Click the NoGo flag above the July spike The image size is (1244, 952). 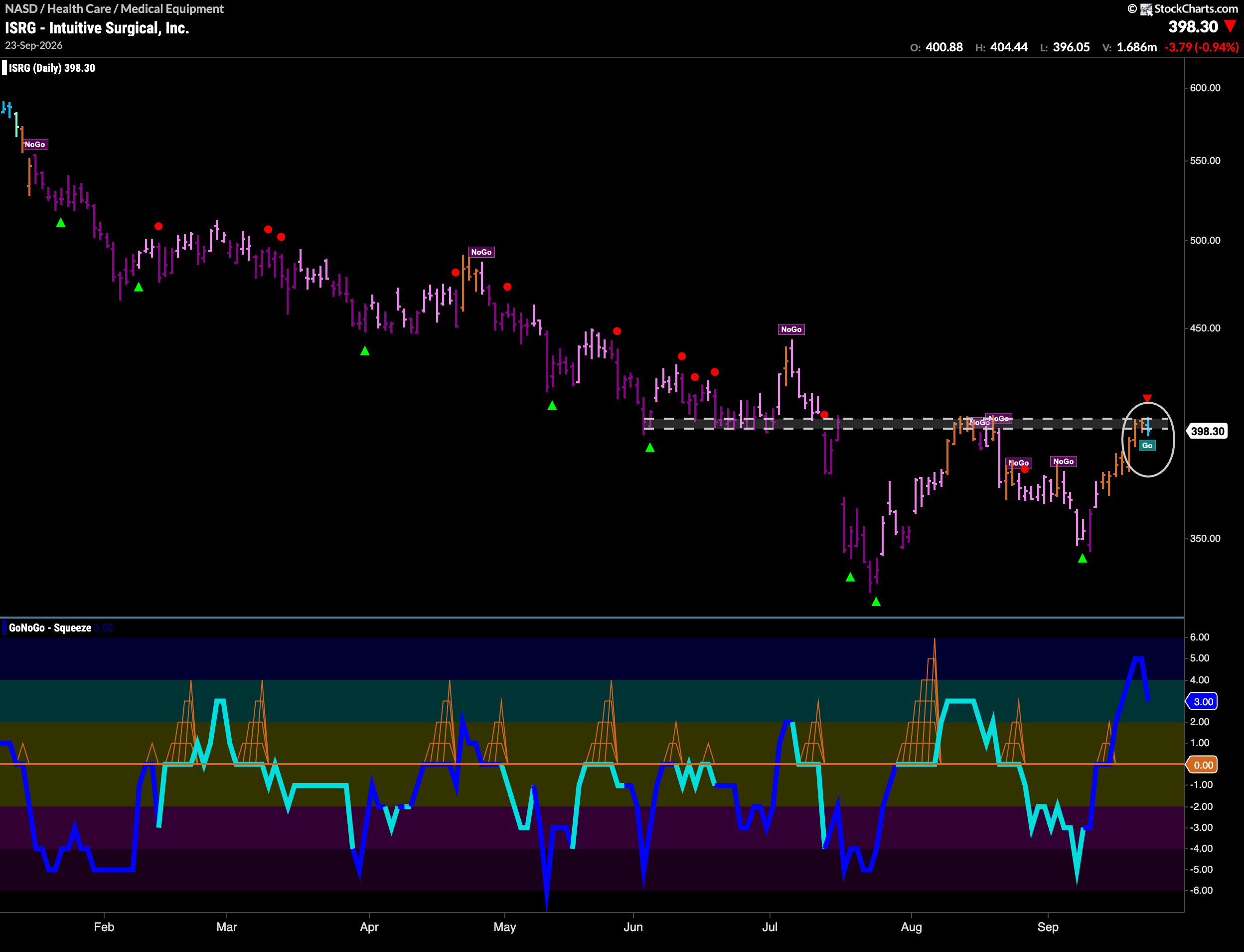pyautogui.click(x=791, y=329)
